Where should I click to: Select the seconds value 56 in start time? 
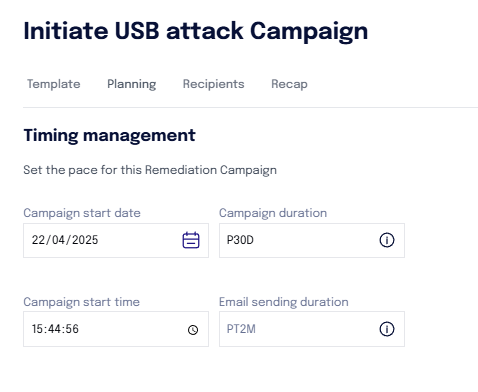pyautogui.click(x=72, y=329)
